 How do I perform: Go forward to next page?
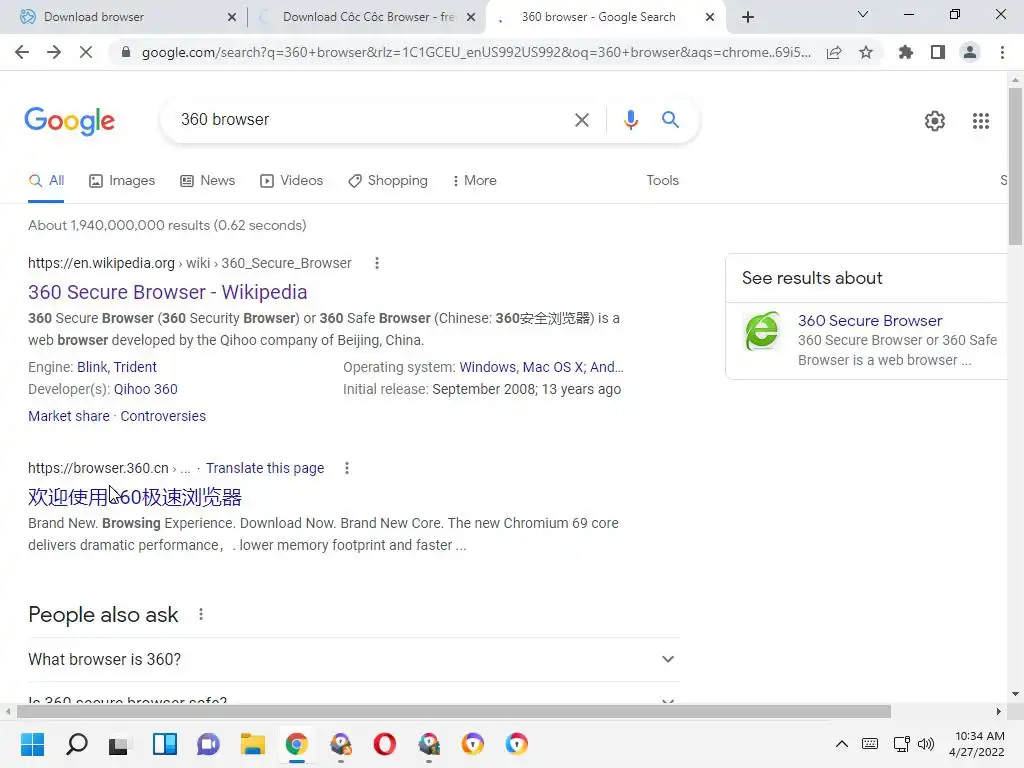[54, 52]
